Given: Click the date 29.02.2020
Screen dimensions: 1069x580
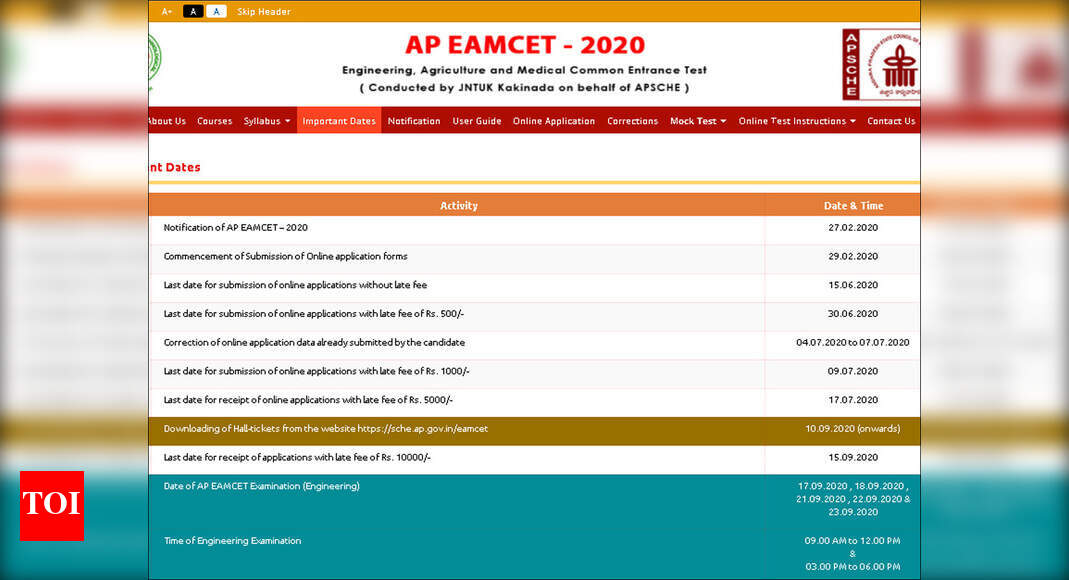Looking at the screenshot, I should click(x=853, y=256).
